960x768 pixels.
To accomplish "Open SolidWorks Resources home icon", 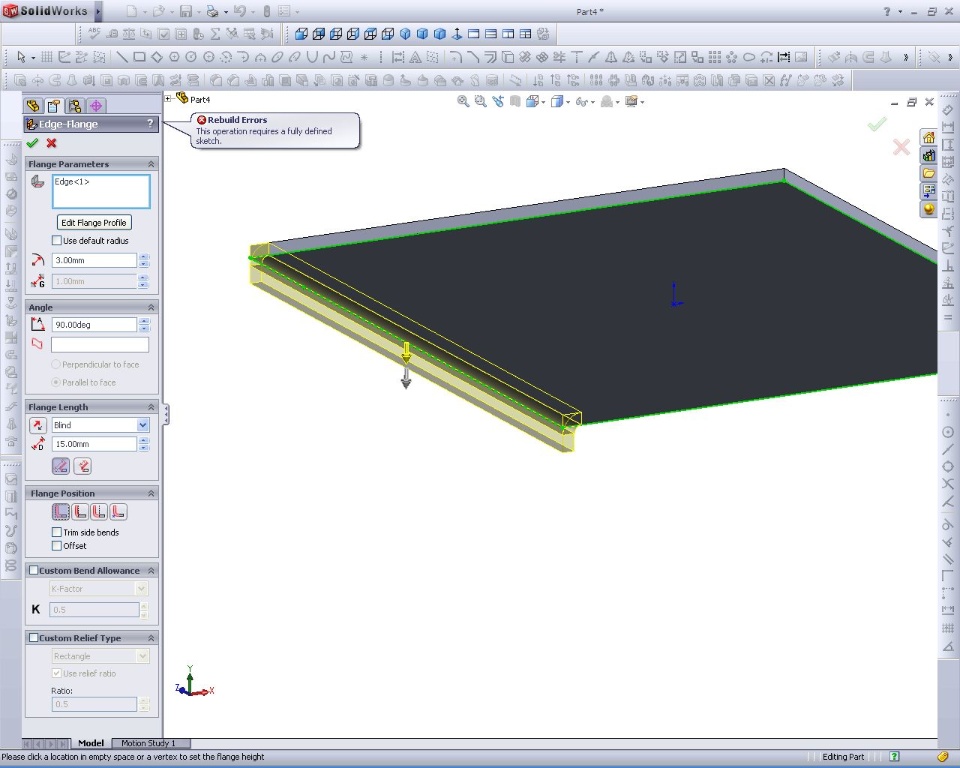I will (x=929, y=137).
